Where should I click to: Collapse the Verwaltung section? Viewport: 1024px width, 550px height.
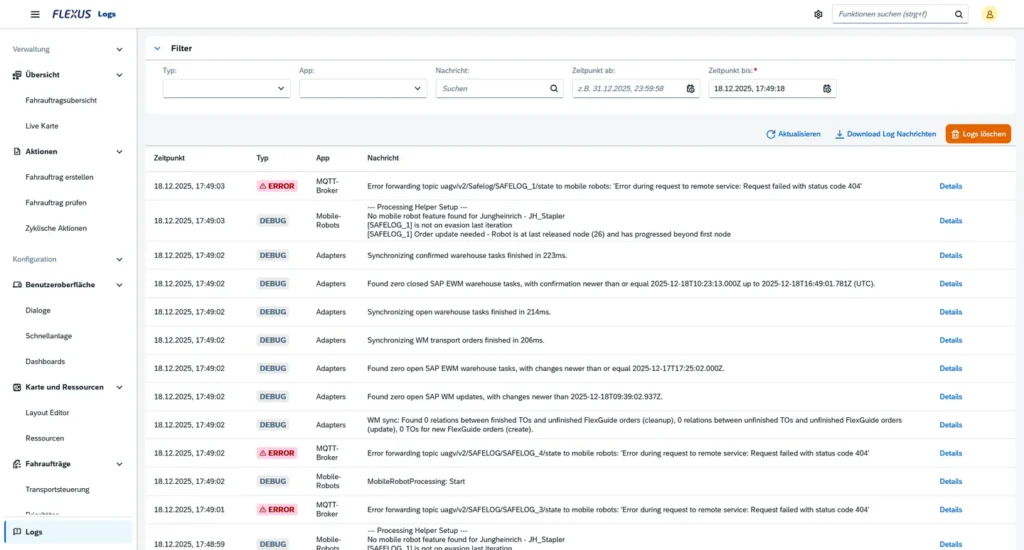120,50
